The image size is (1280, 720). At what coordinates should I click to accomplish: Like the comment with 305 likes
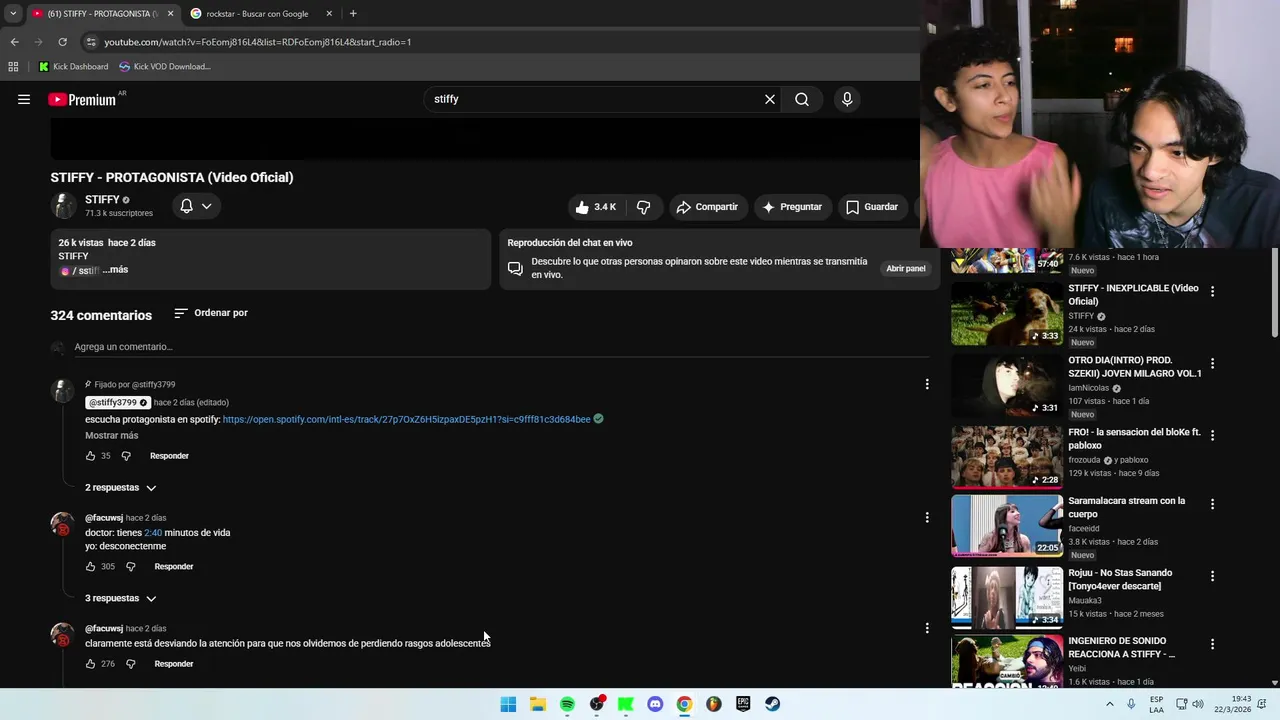(91, 567)
